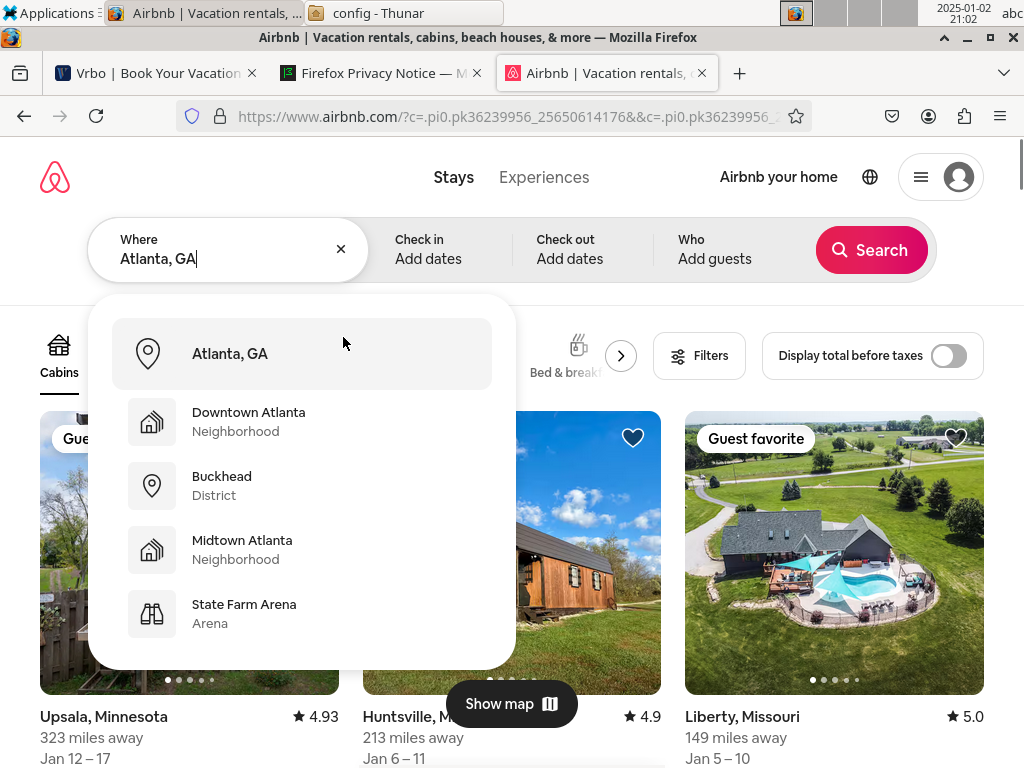Open the Check out date picker

click(583, 249)
